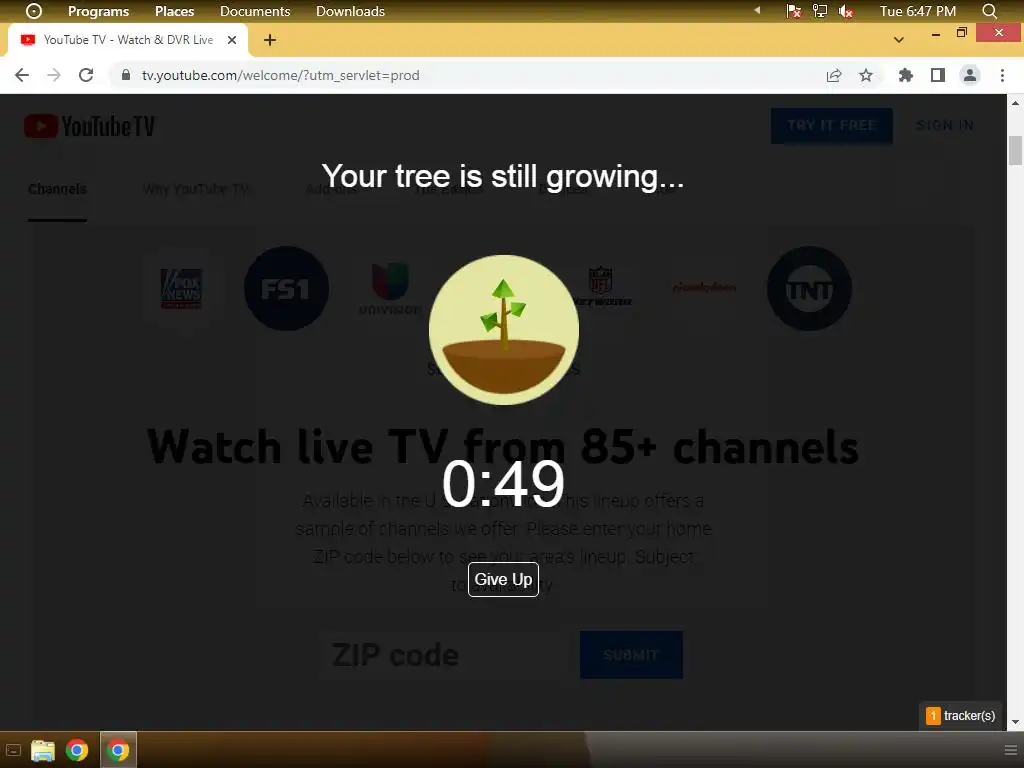Click the Fox News channel logo
Screen dimensions: 1024x768
(x=182, y=288)
